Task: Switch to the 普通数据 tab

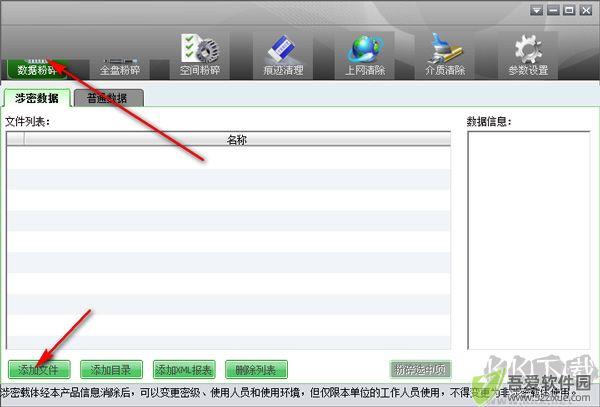Action: pyautogui.click(x=109, y=98)
